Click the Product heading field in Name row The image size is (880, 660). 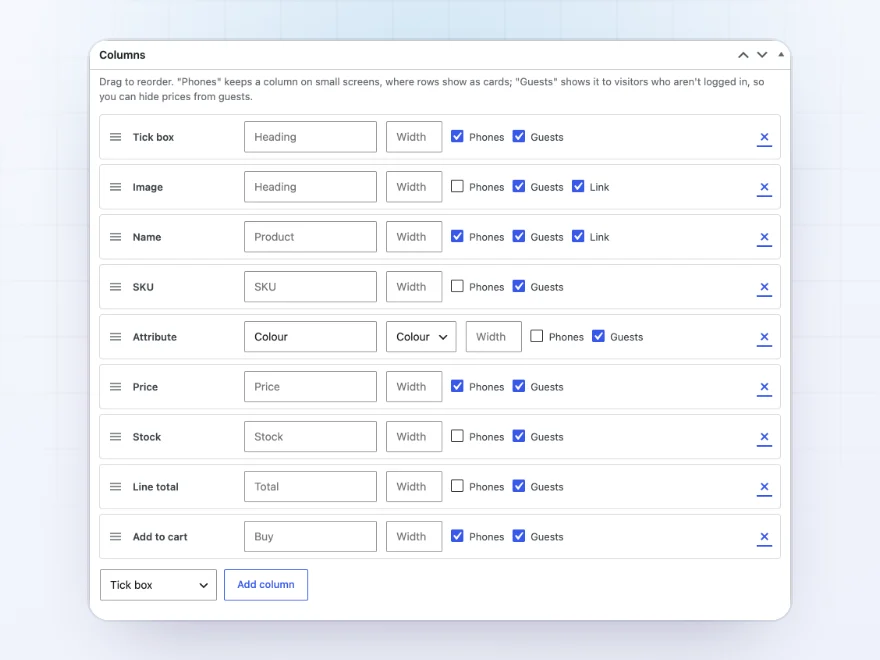click(x=310, y=237)
